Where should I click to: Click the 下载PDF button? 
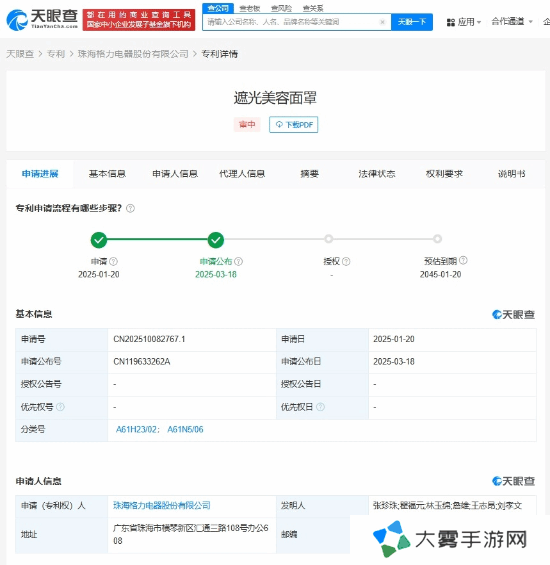tap(293, 125)
